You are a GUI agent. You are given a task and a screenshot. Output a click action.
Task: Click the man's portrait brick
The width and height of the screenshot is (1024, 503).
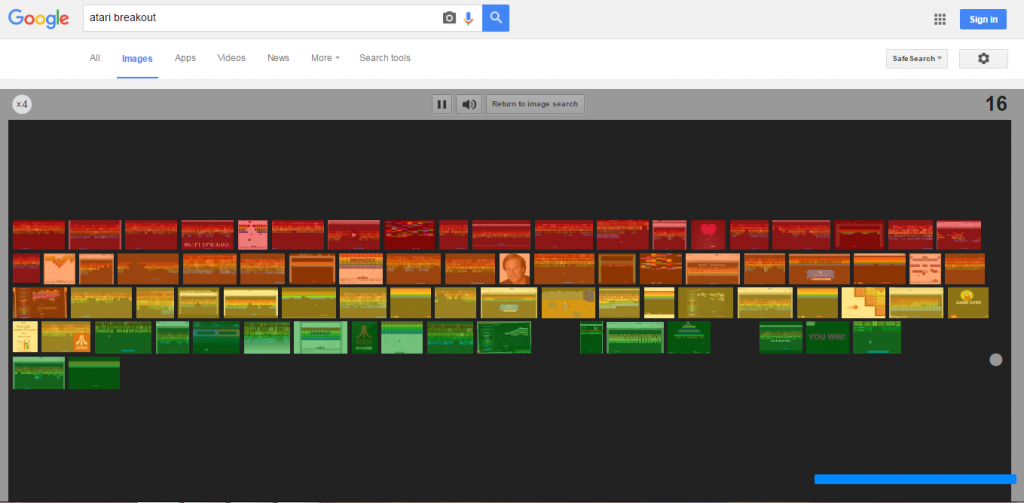(x=515, y=268)
